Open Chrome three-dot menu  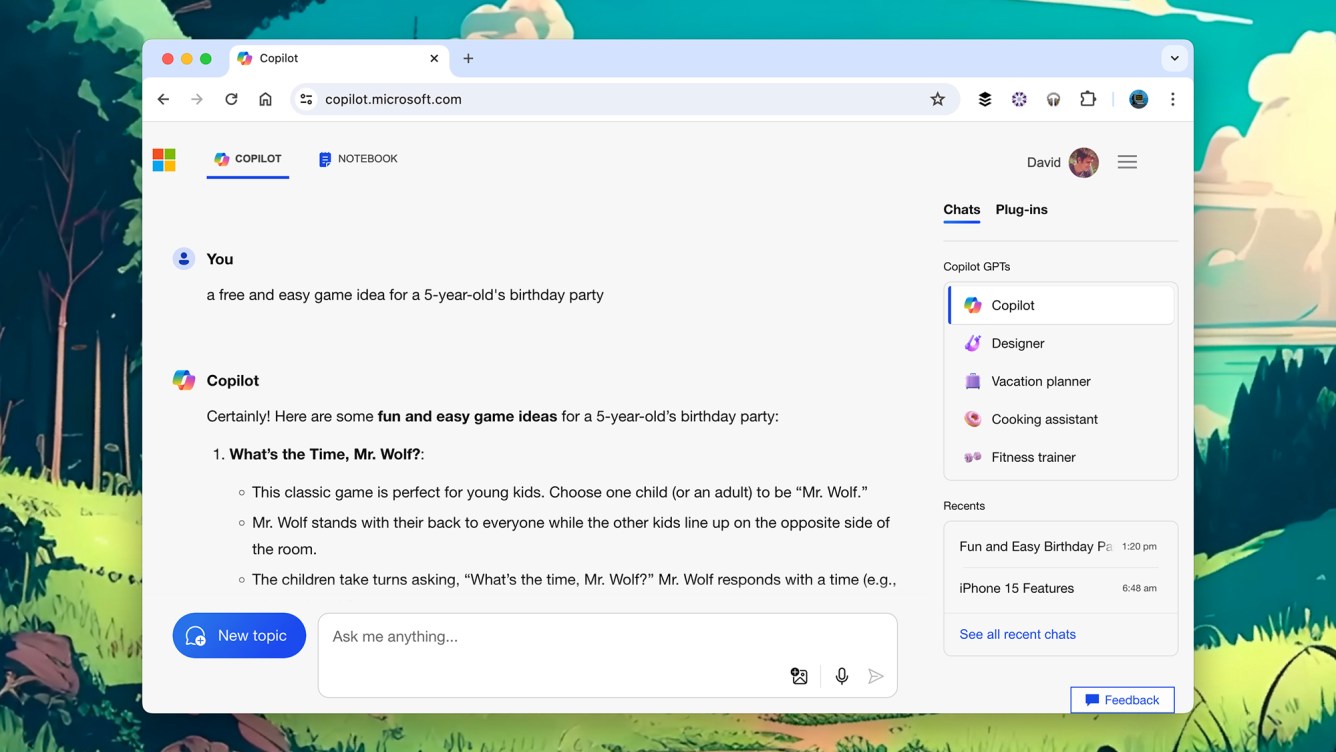(1172, 99)
